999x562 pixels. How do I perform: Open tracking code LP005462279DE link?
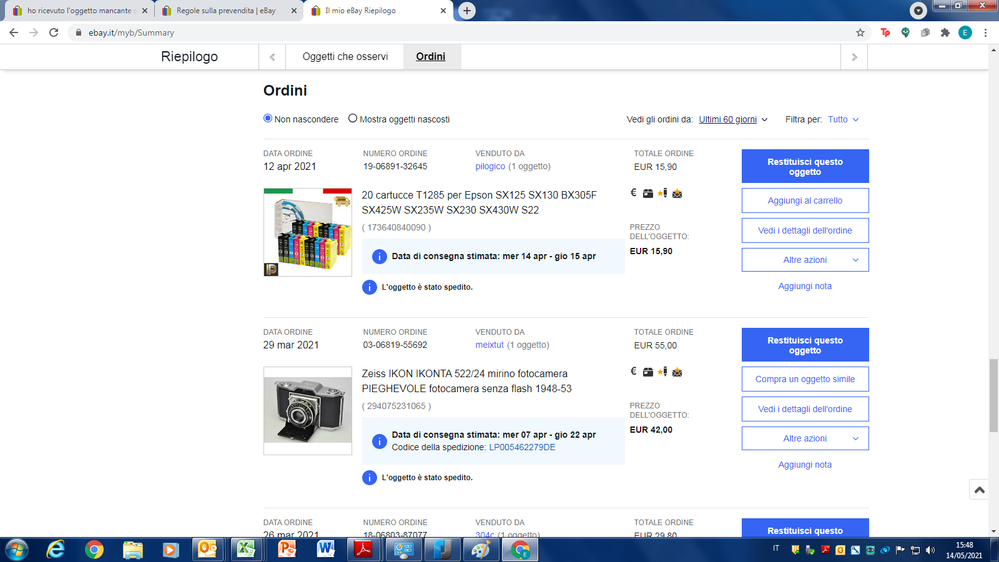click(x=522, y=447)
